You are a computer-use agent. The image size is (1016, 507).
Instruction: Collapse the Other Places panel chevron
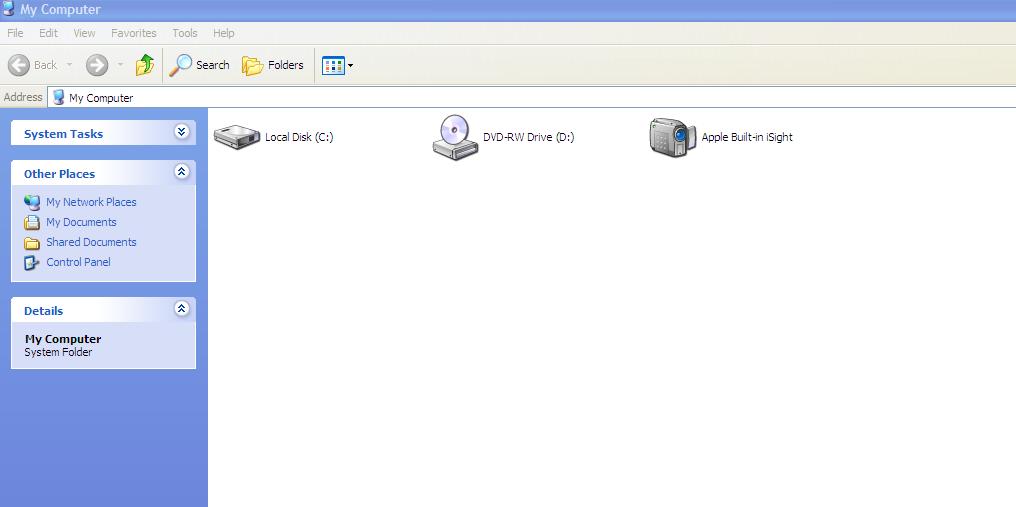pyautogui.click(x=181, y=172)
